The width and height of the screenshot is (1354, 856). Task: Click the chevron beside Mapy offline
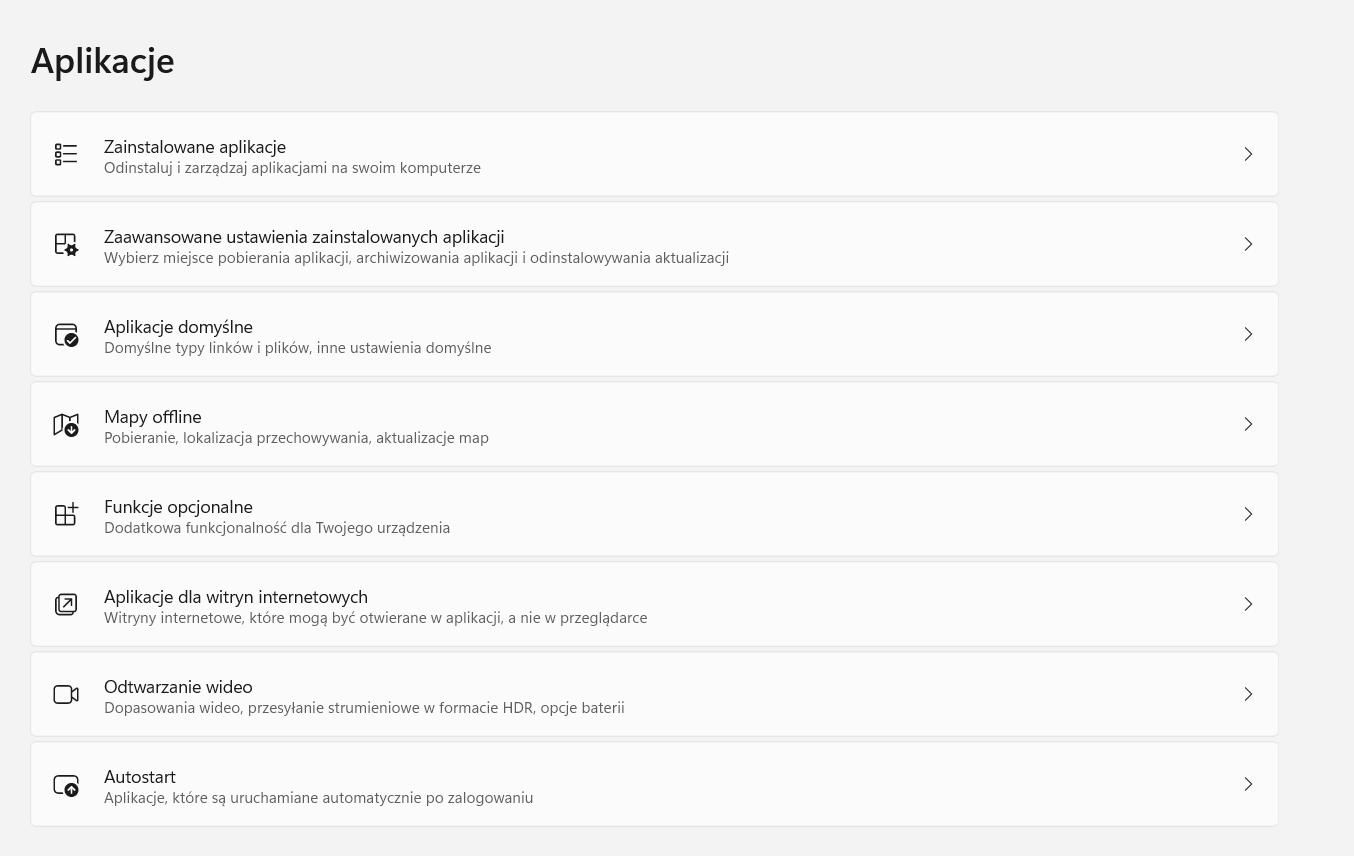coord(1248,424)
